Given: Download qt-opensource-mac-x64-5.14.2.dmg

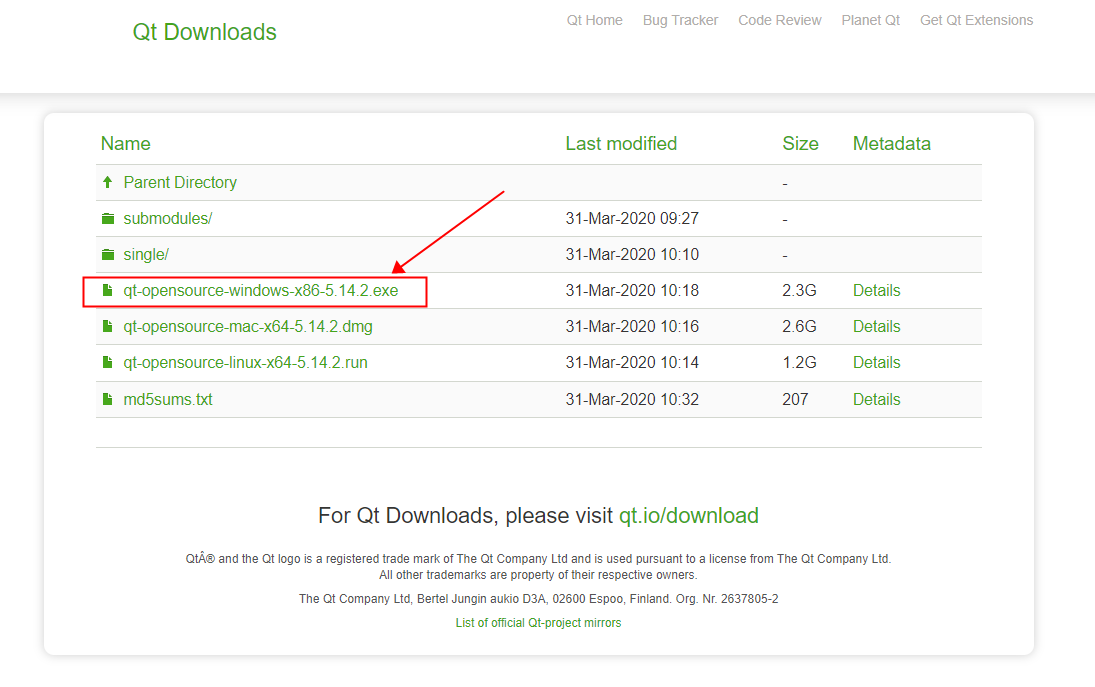Looking at the screenshot, I should [x=248, y=327].
